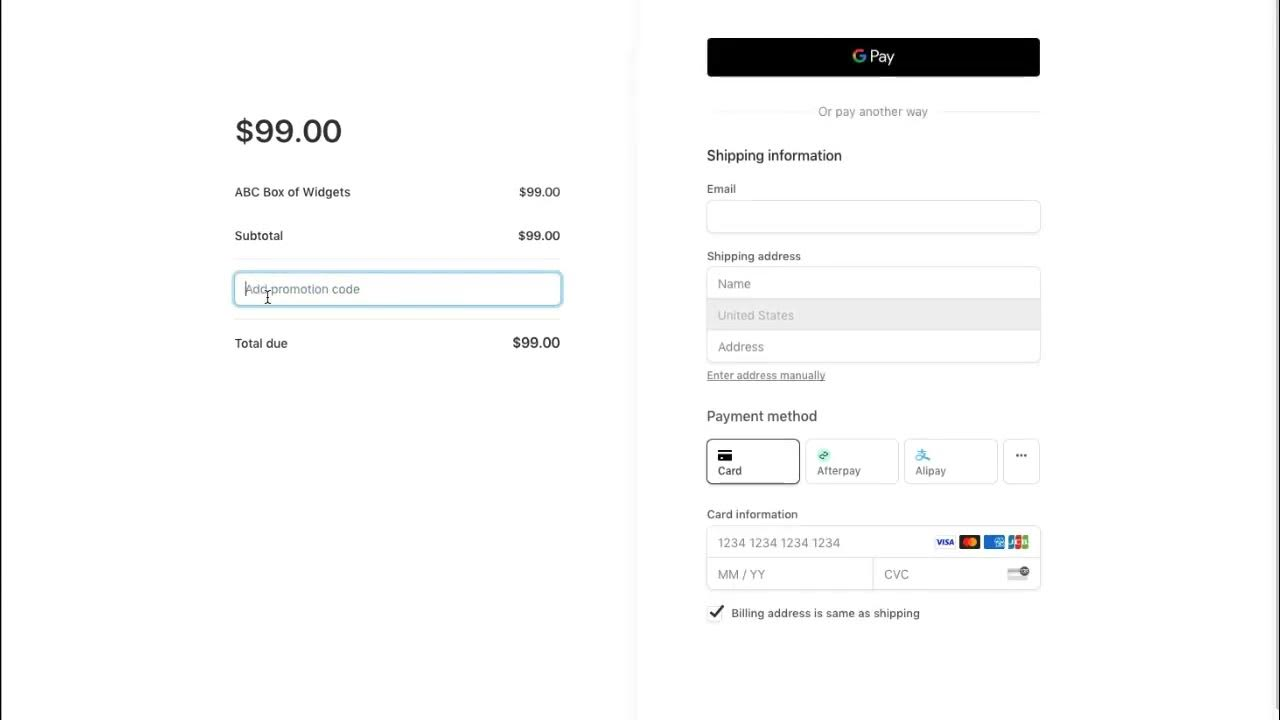Click the Afterpay logo icon
The image size is (1280, 720).
coord(824,455)
